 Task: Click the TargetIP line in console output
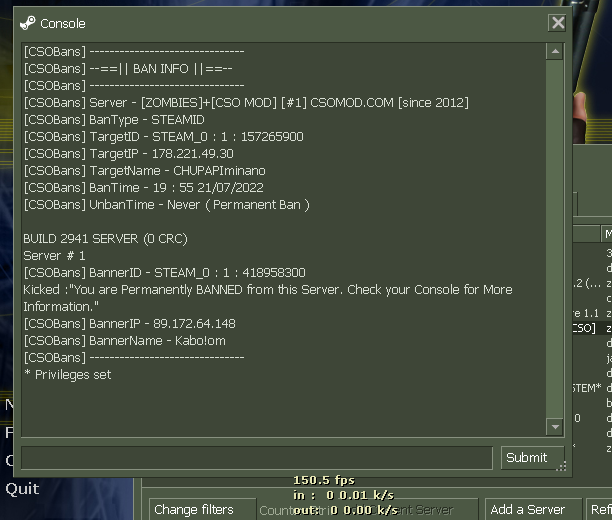pos(128,153)
